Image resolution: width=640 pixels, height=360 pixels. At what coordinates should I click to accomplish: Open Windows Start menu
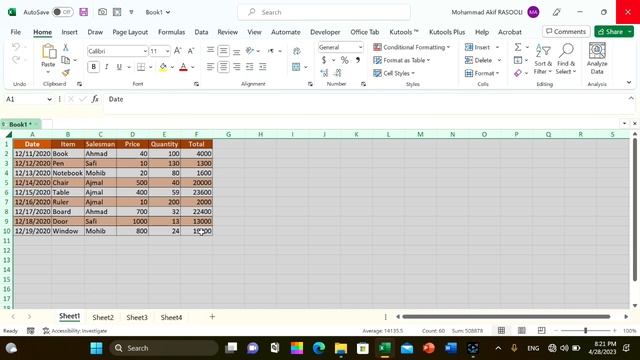point(96,348)
